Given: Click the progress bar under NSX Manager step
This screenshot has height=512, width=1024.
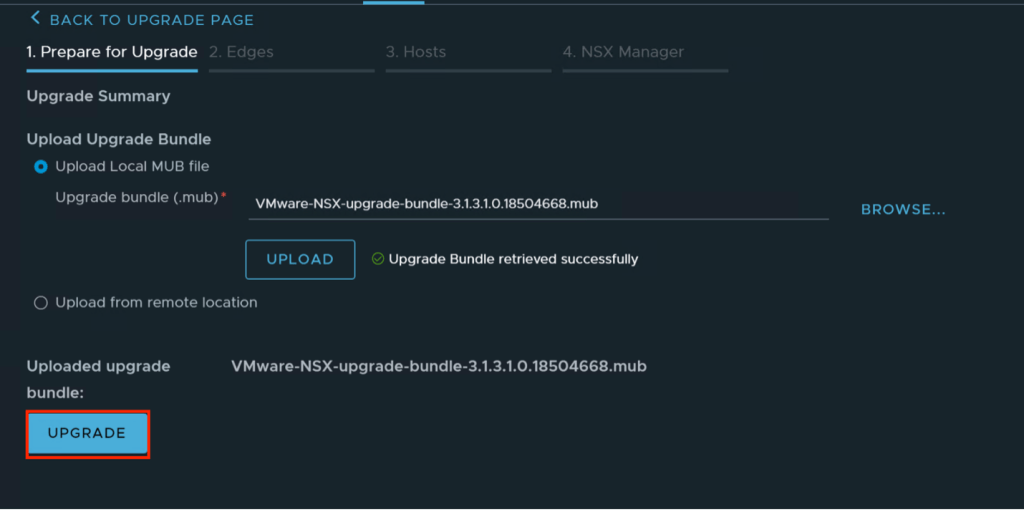Looking at the screenshot, I should coord(645,71).
